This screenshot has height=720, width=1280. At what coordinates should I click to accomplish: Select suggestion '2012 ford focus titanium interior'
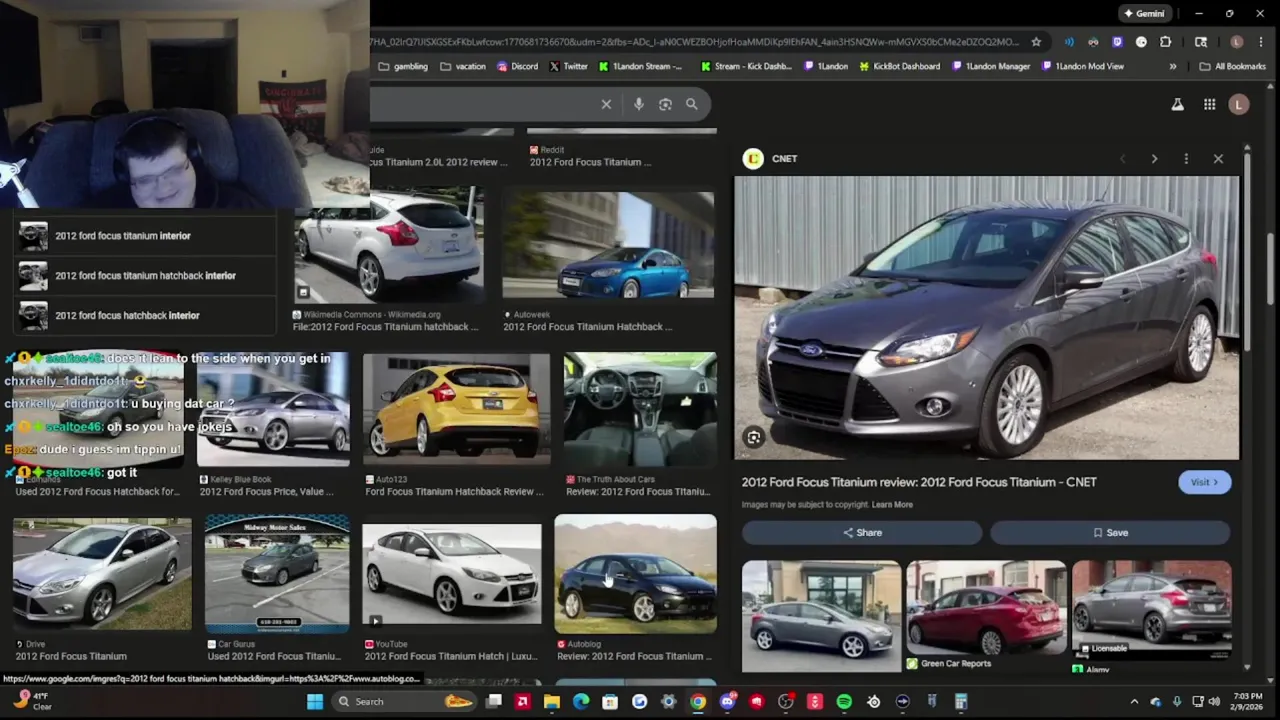pos(145,236)
